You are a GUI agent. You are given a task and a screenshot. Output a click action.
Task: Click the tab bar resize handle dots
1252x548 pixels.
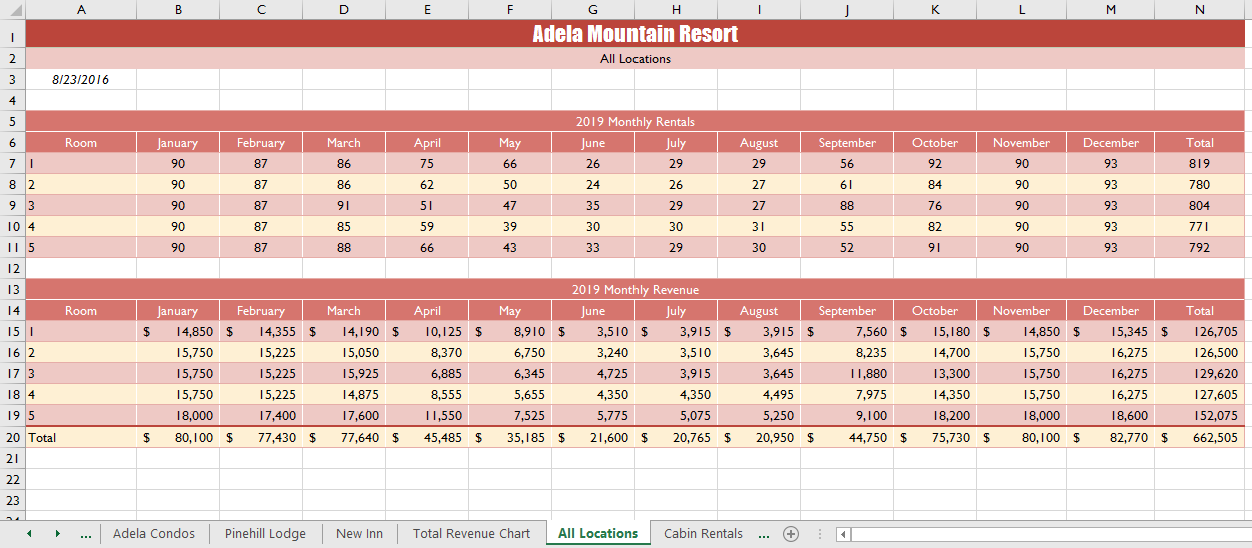pos(819,534)
